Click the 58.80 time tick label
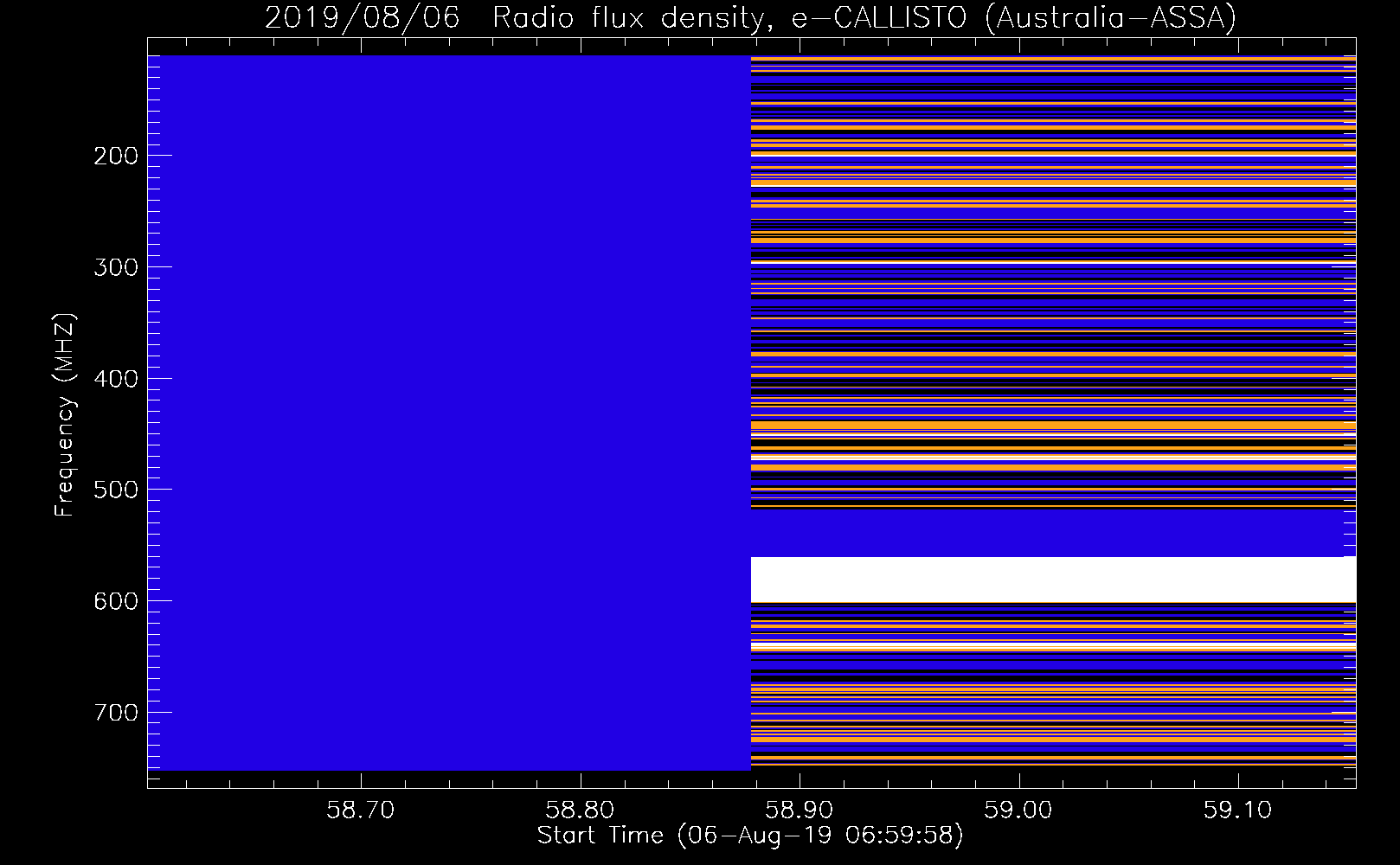This screenshot has width=1400, height=865. point(581,810)
